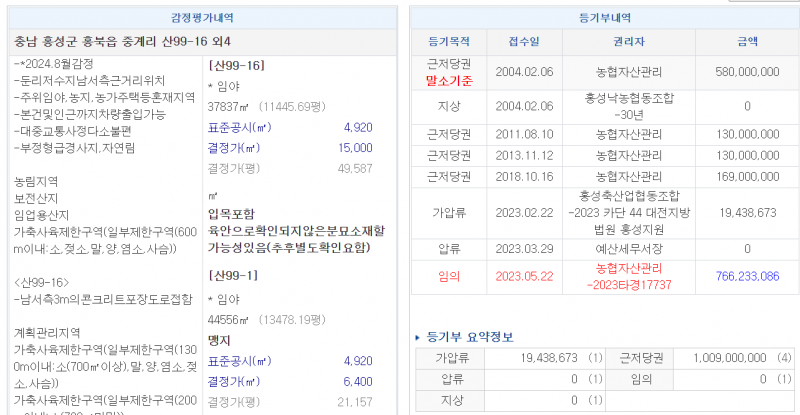800x415 pixels.
Task: Click the 580,000,000 mortgage amount
Action: pos(747,73)
